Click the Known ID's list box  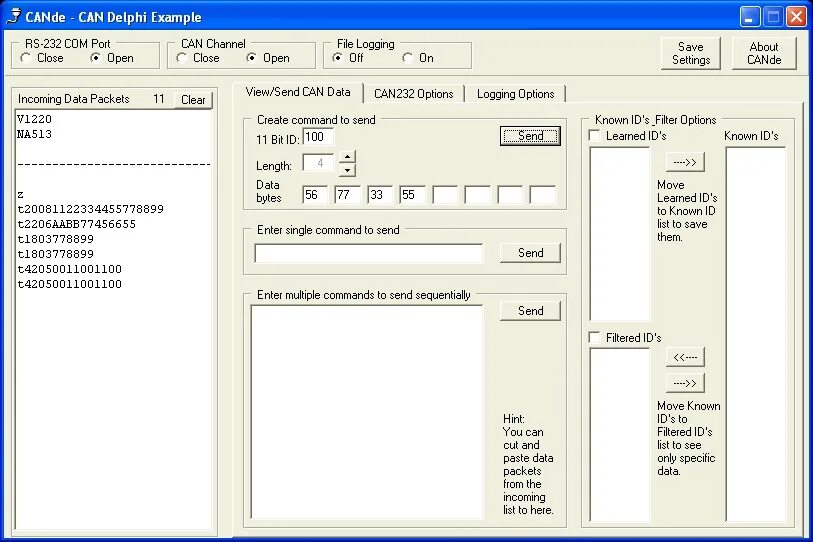point(756,335)
